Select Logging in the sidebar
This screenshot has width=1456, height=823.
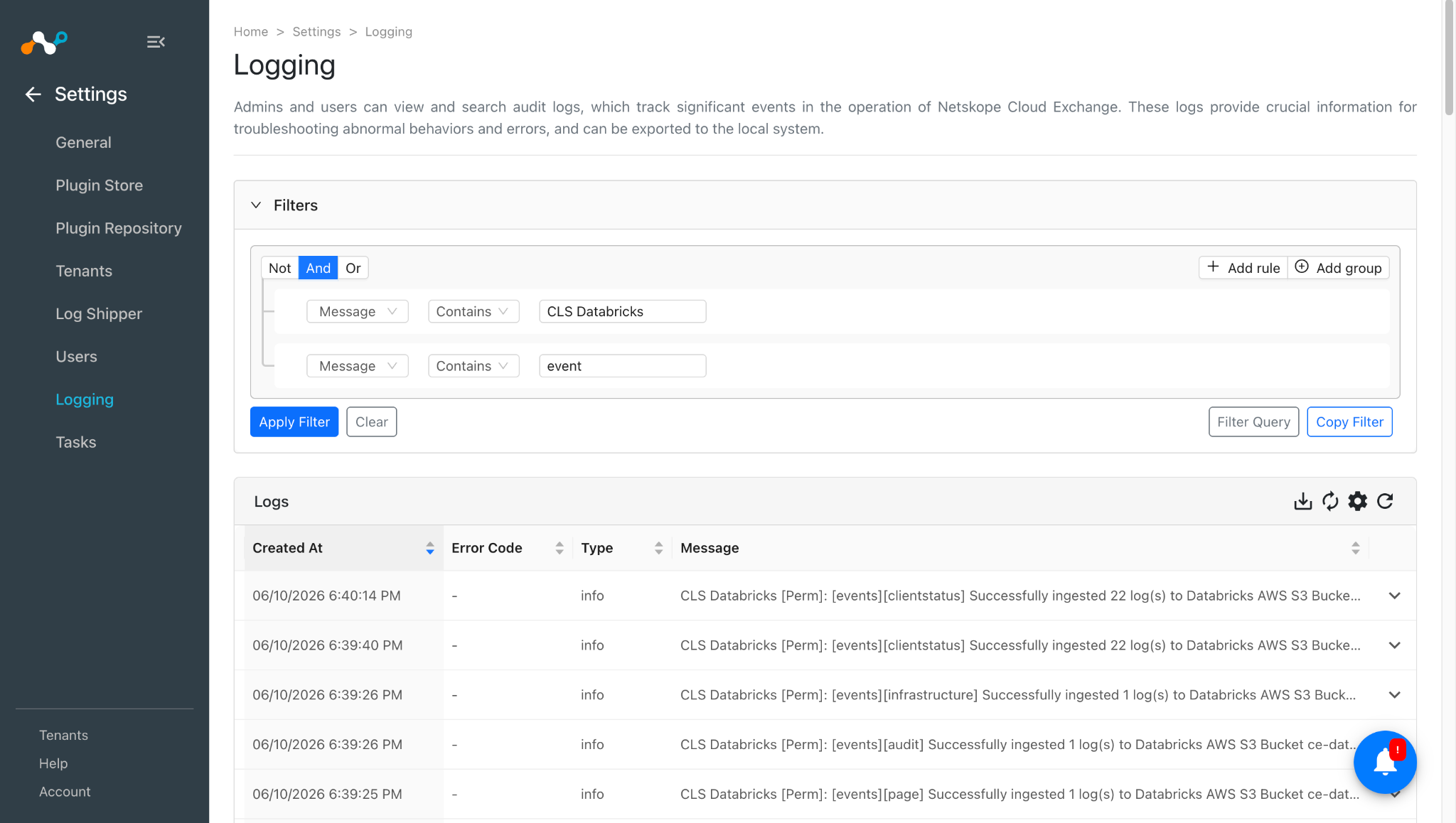point(85,399)
